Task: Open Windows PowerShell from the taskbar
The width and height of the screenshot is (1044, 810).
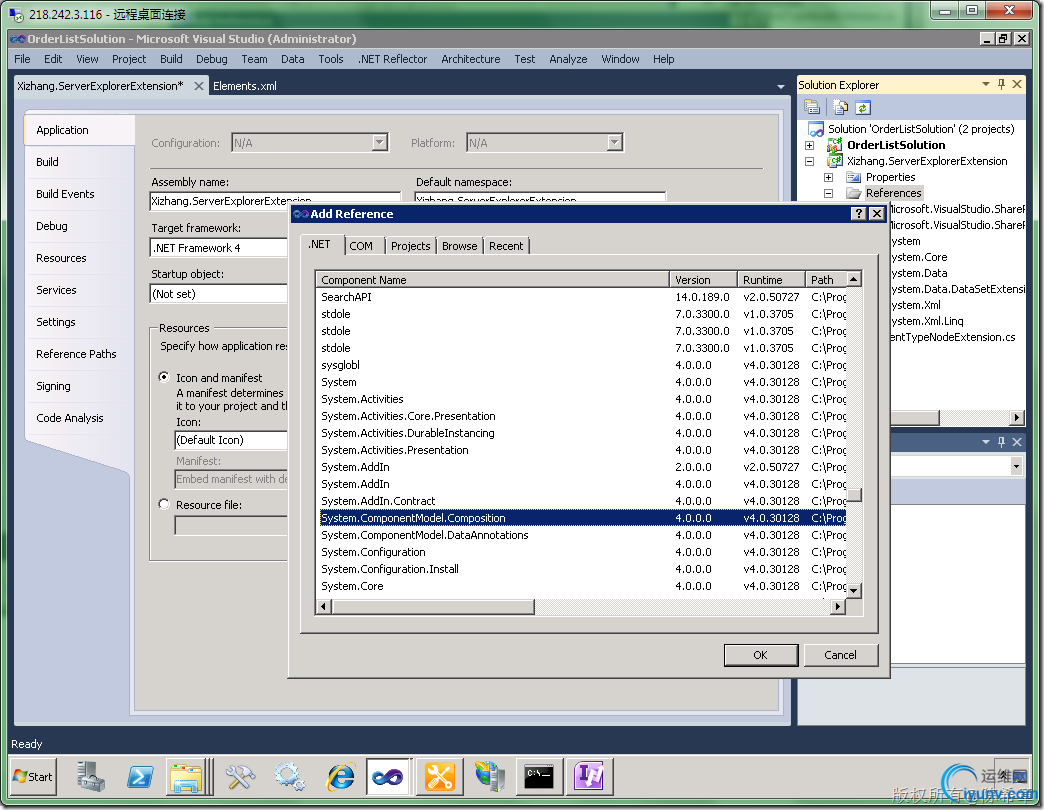Action: pyautogui.click(x=140, y=776)
